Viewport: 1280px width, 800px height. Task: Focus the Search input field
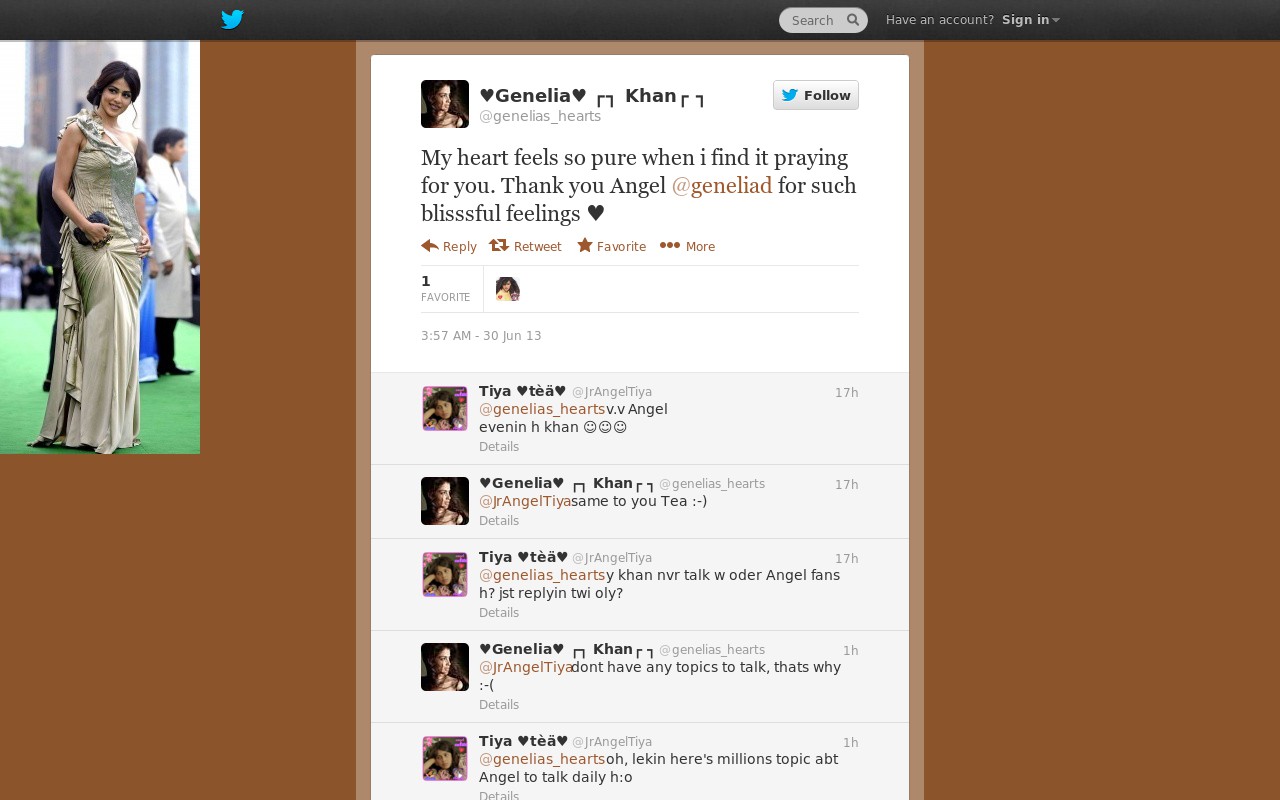tap(813, 20)
